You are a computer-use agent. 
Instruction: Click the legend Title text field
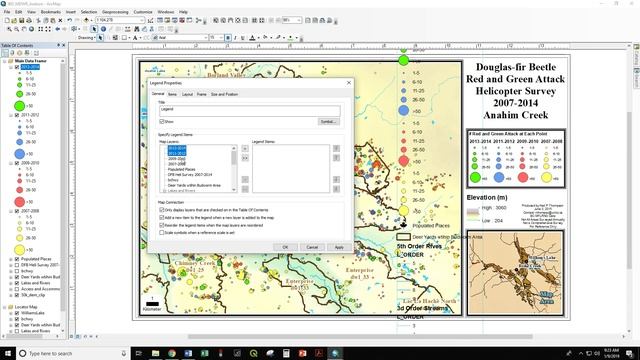point(250,111)
